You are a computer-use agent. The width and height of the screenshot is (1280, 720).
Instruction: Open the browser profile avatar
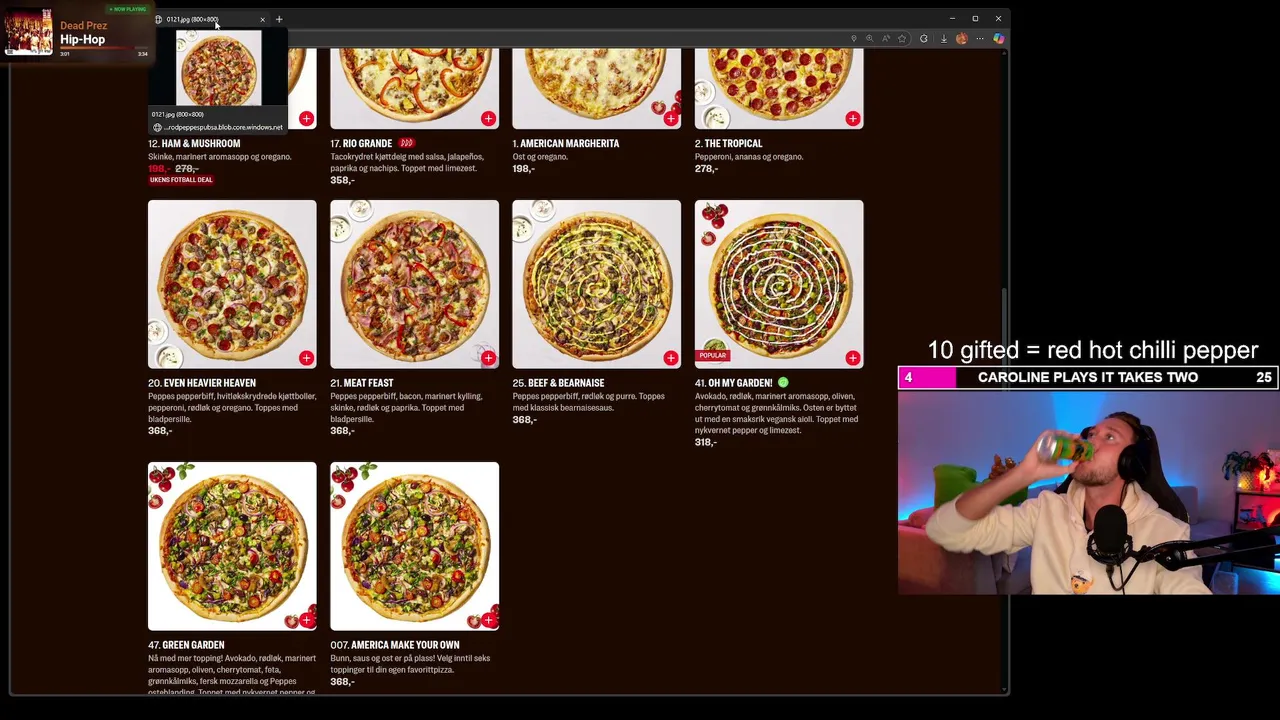[x=962, y=39]
